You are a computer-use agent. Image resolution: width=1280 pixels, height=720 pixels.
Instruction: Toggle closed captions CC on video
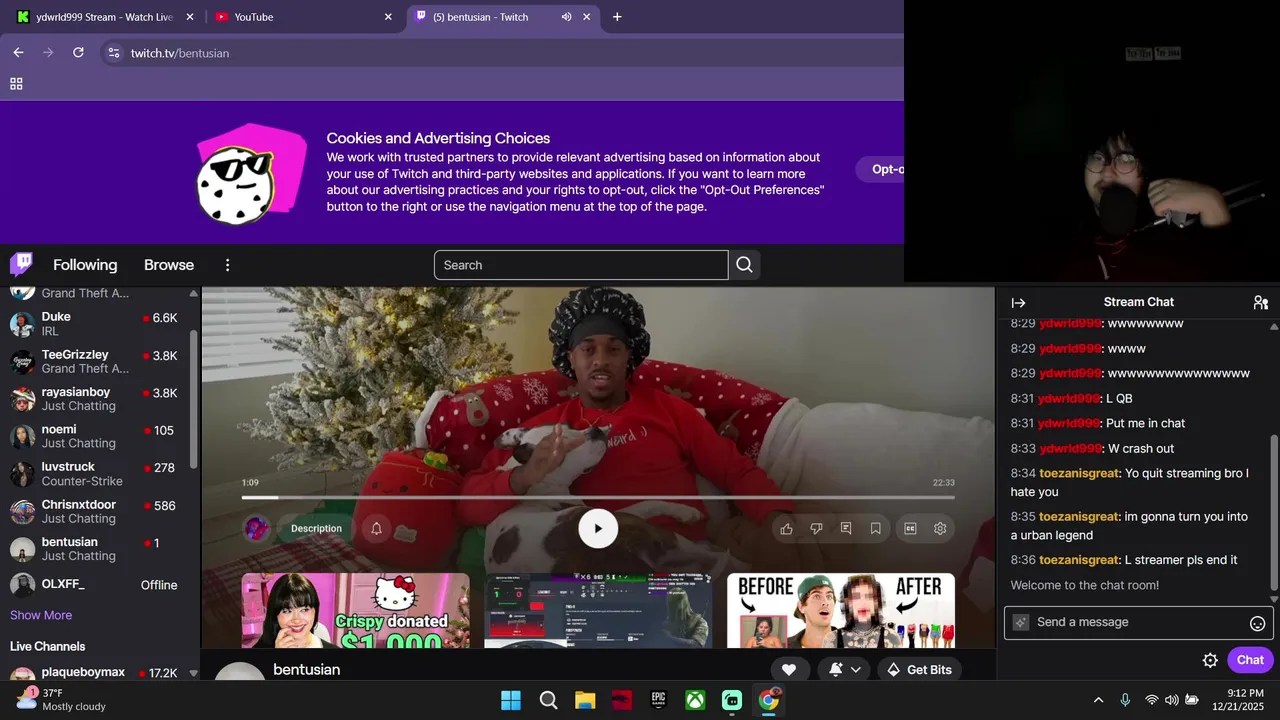pyautogui.click(x=910, y=529)
